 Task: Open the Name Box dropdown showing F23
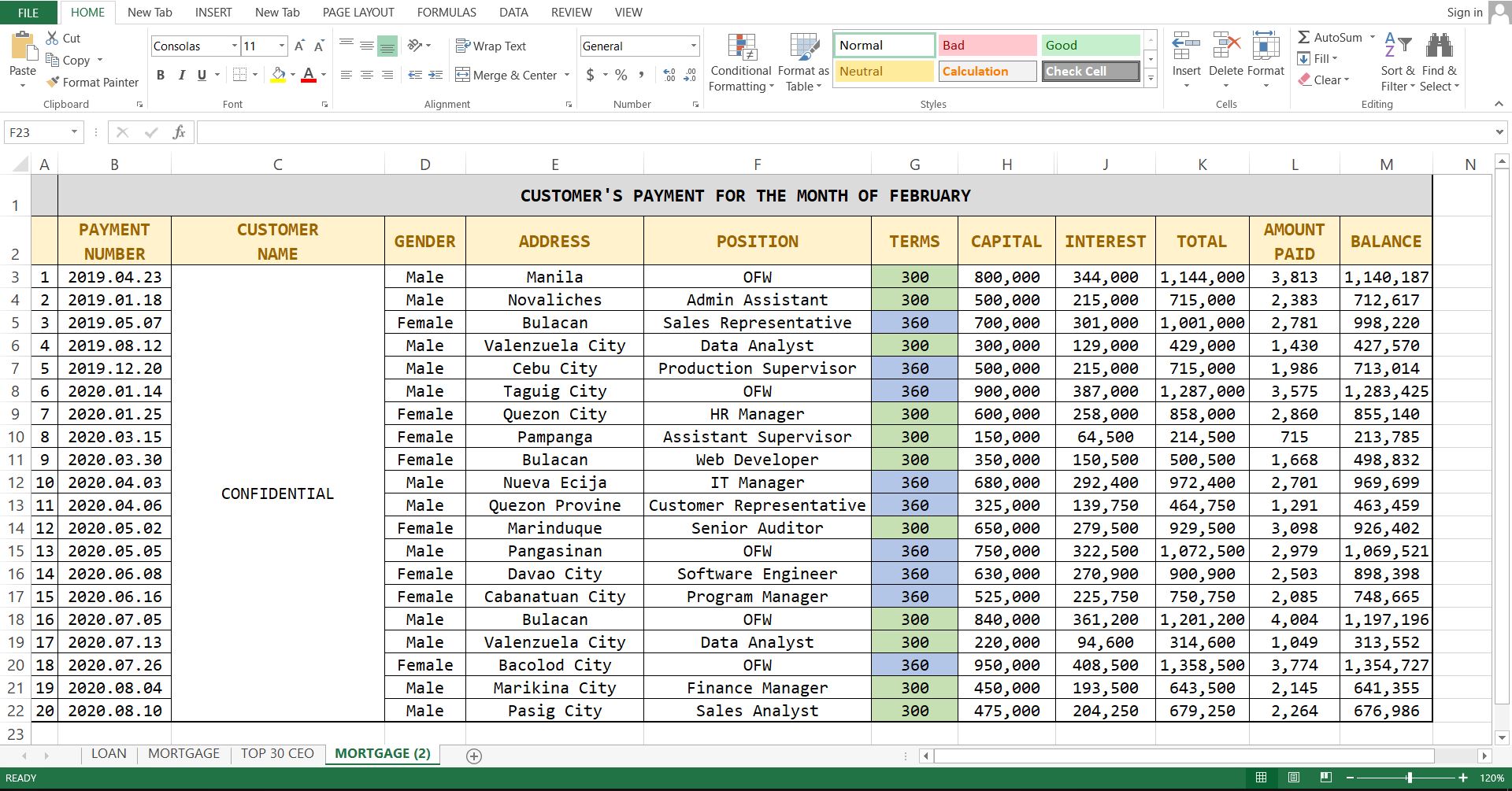point(74,132)
